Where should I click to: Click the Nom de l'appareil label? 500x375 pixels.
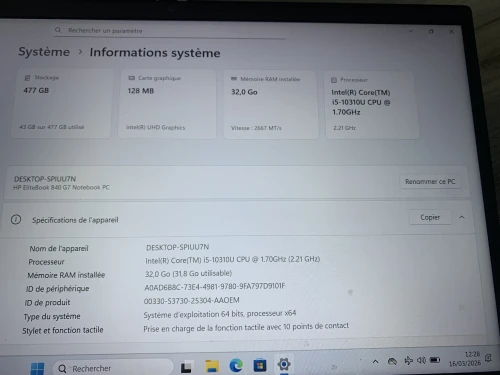[59, 249]
